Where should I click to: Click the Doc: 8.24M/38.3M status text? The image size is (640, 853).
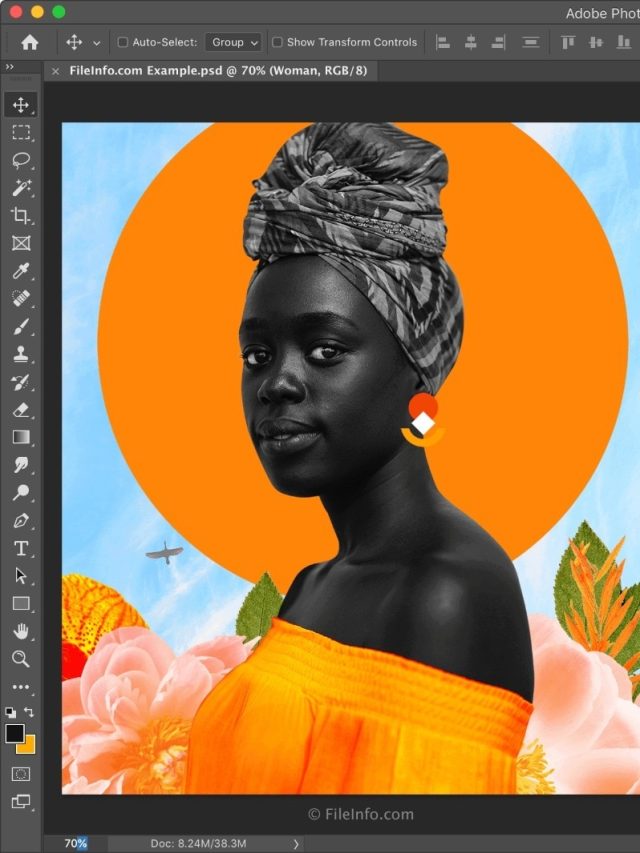pos(198,844)
